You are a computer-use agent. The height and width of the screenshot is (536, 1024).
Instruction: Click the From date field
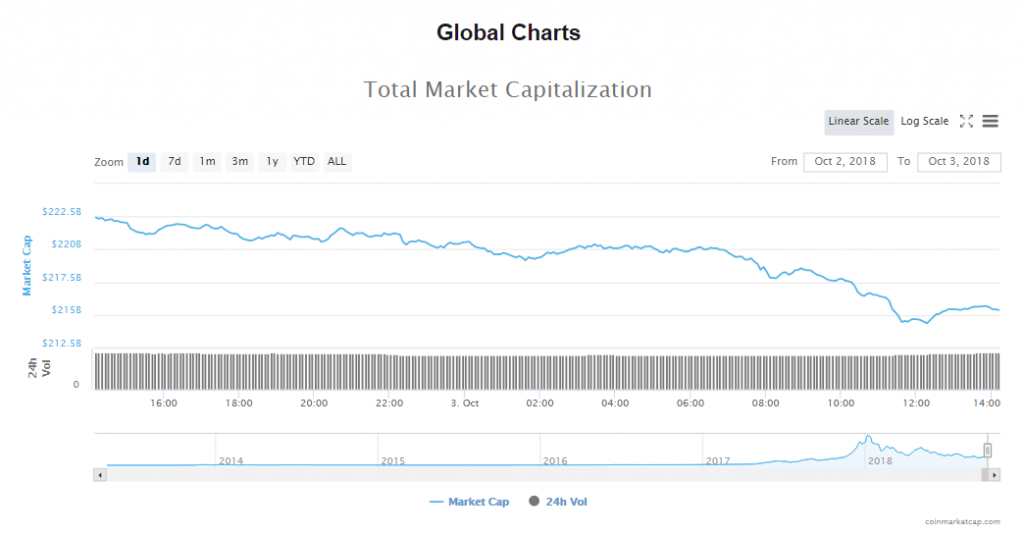click(x=845, y=162)
